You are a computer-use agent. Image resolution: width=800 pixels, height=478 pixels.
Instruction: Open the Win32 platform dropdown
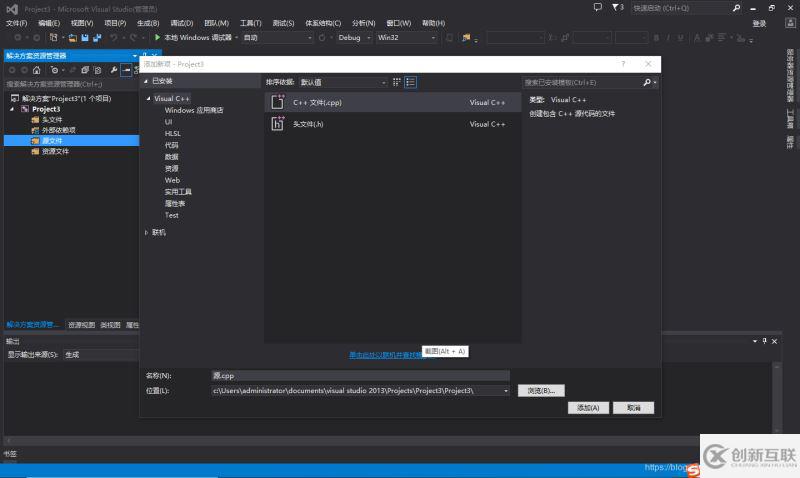[x=407, y=38]
